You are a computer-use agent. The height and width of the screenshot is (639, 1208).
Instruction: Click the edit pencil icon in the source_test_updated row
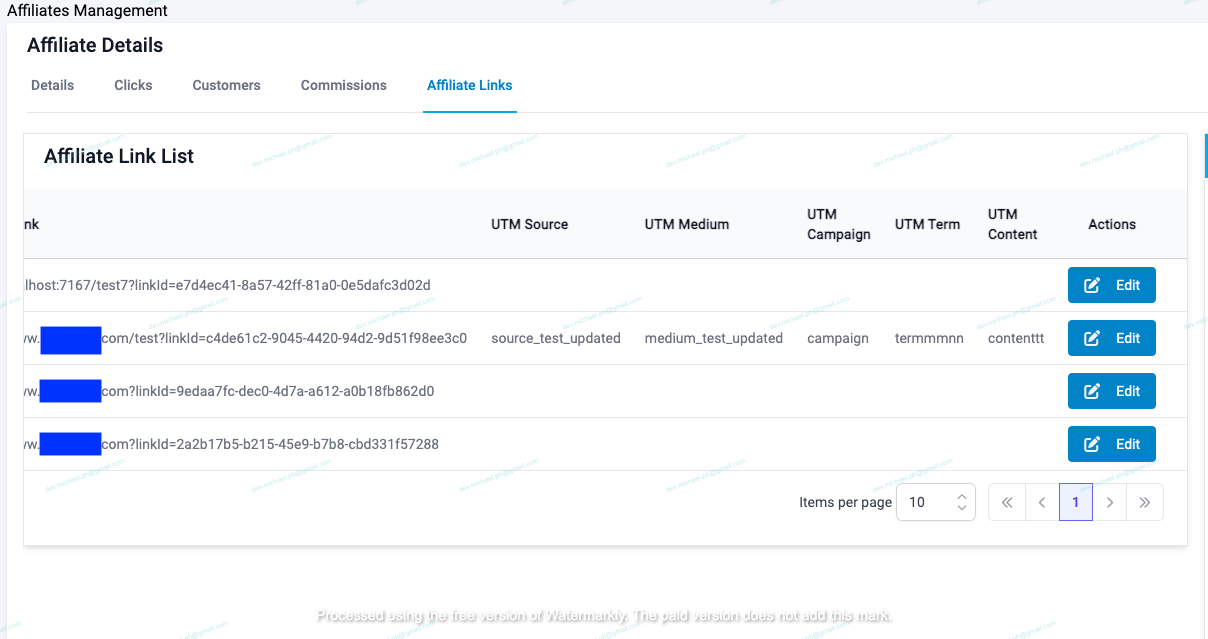1093,338
